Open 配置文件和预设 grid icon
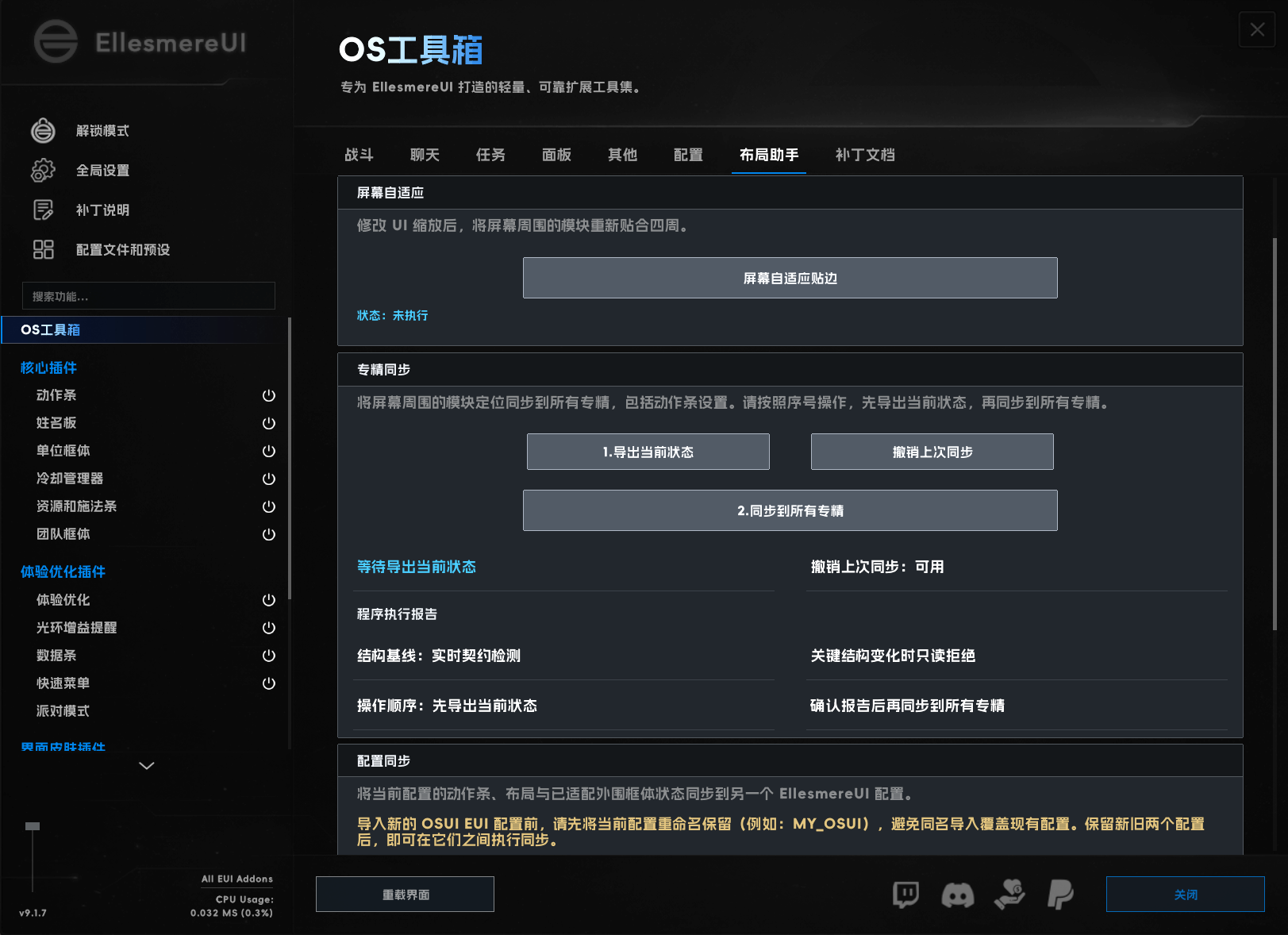This screenshot has width=1288, height=935. click(43, 249)
